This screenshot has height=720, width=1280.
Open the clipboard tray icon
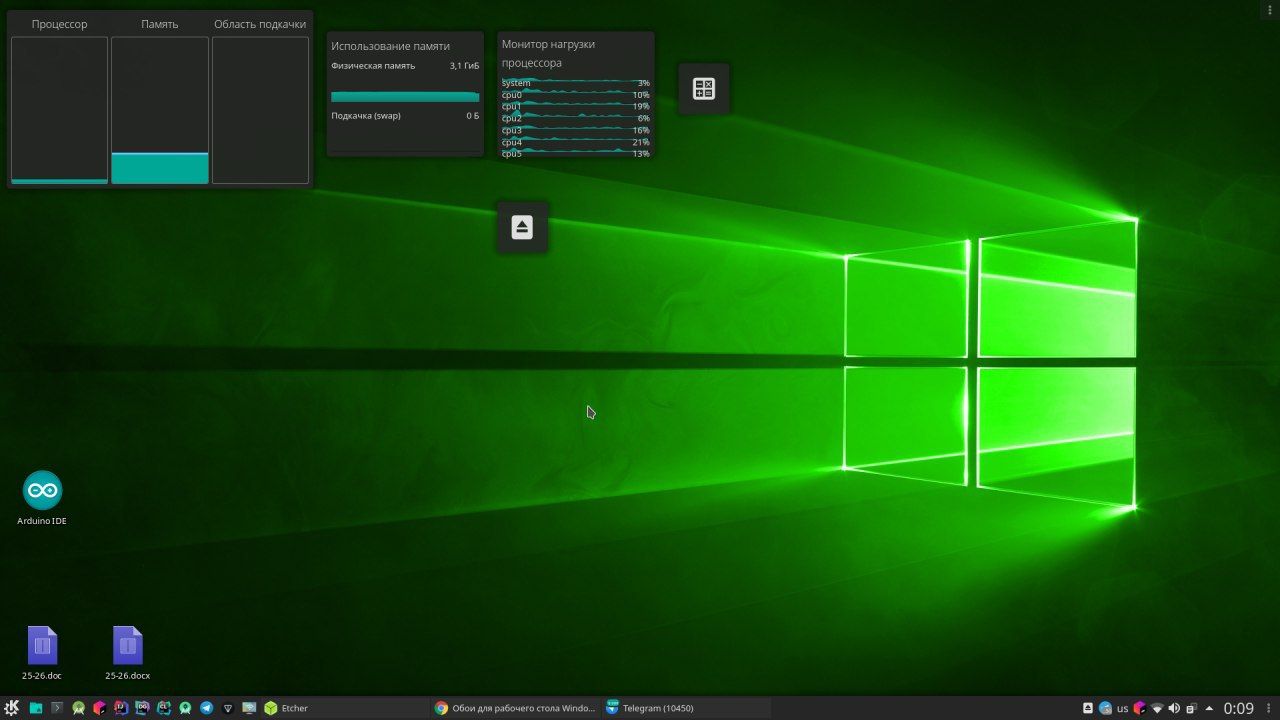(x=1192, y=708)
